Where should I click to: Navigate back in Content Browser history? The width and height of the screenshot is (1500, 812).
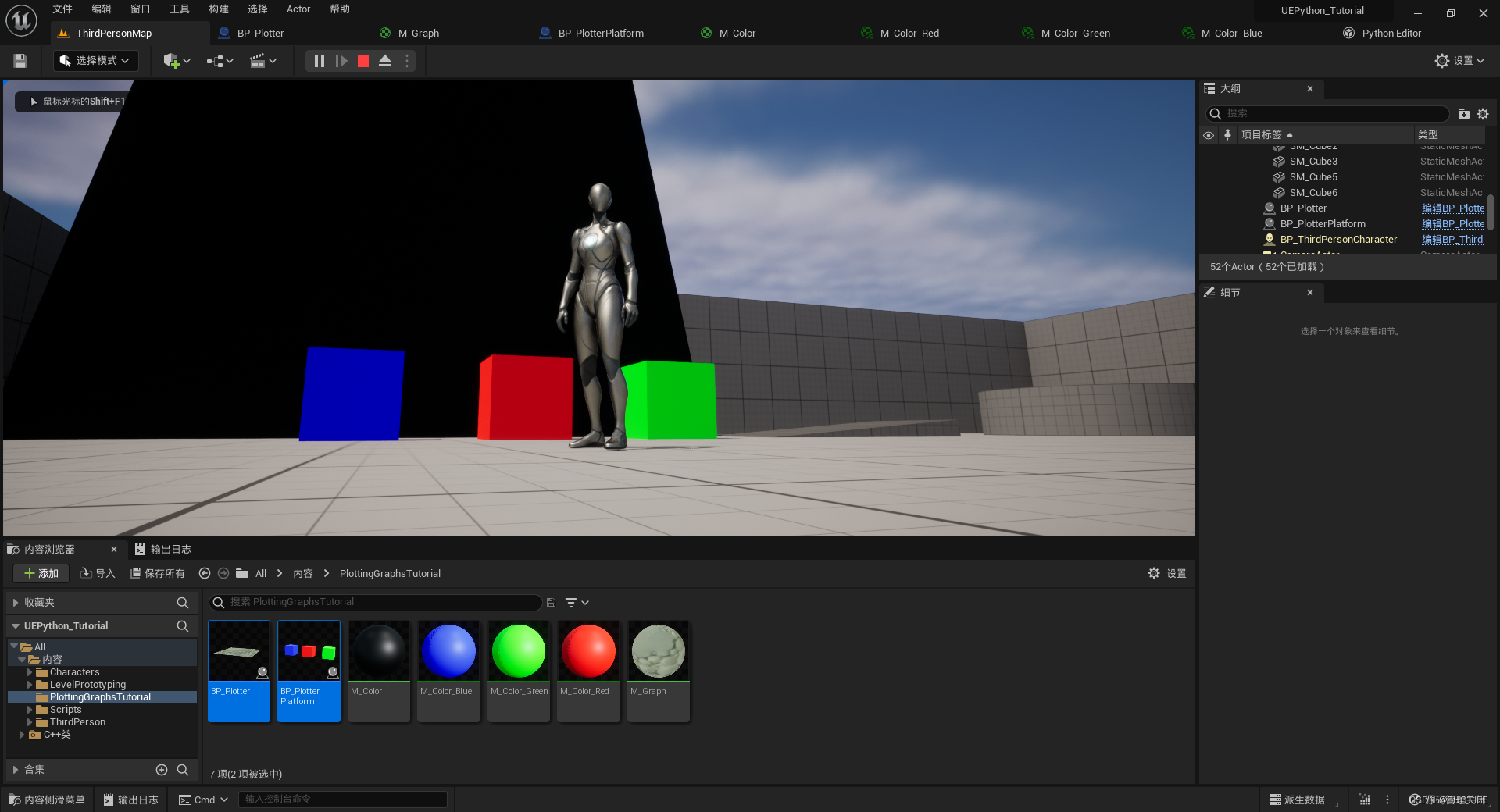205,574
